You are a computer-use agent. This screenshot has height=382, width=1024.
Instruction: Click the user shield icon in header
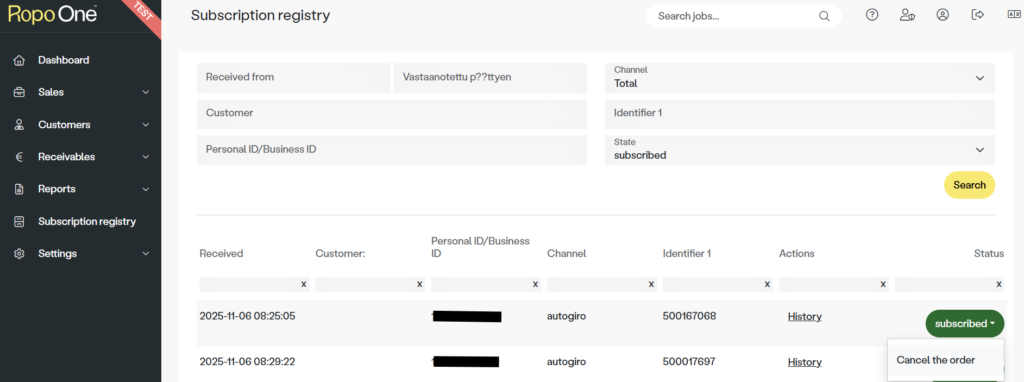906,15
